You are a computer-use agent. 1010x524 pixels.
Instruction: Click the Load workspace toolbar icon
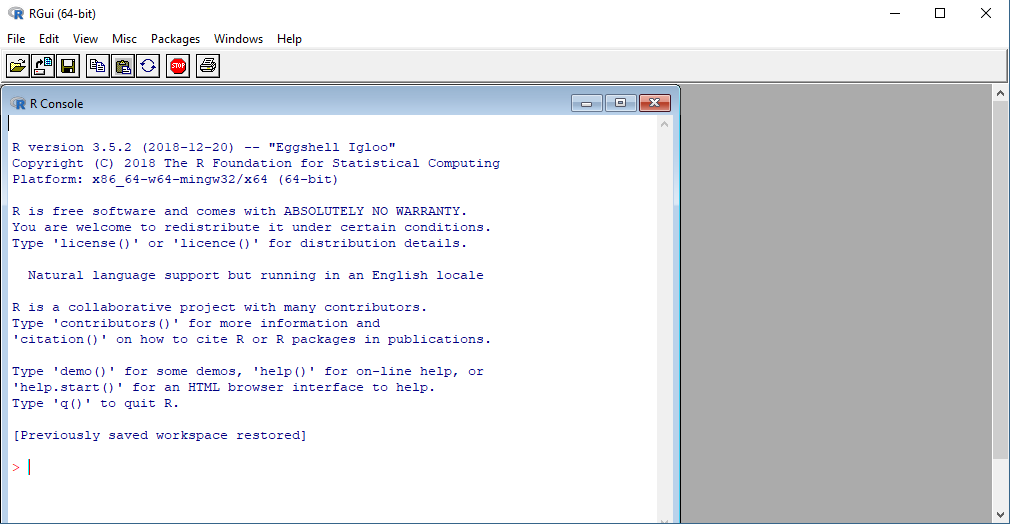pos(43,66)
